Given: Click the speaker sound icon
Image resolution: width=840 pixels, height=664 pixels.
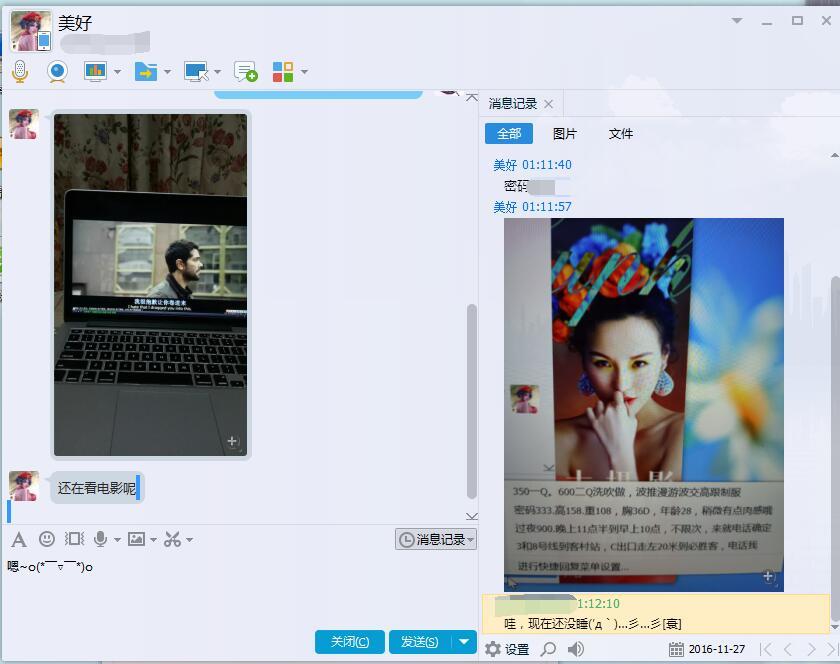Looking at the screenshot, I should [576, 649].
